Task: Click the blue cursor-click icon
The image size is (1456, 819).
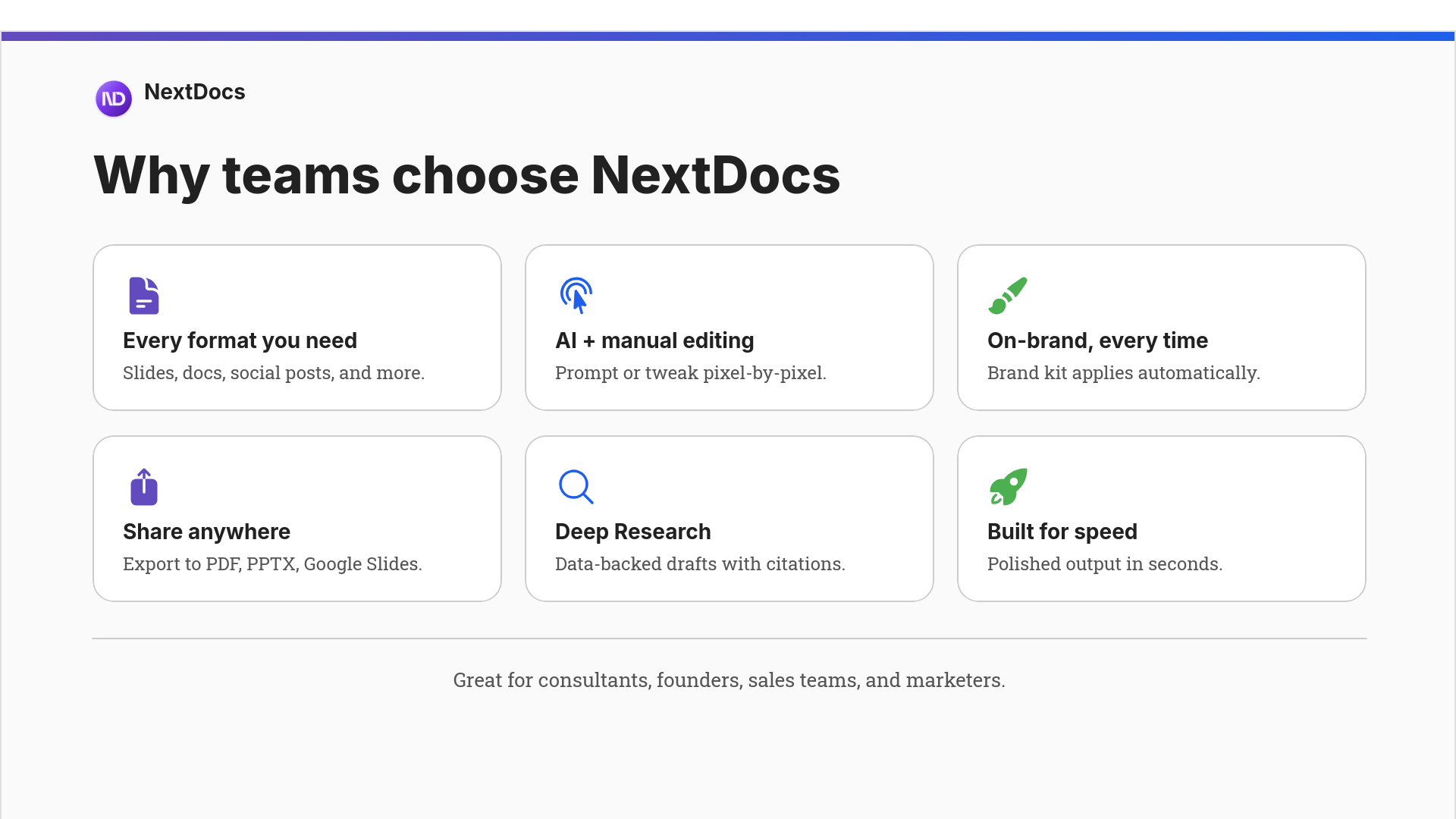Action: click(576, 296)
